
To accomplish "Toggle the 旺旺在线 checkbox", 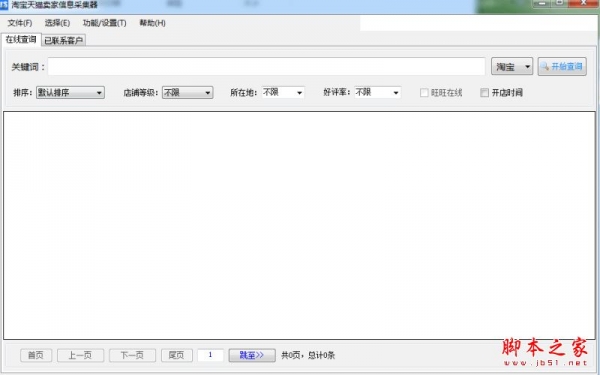I will [x=424, y=93].
